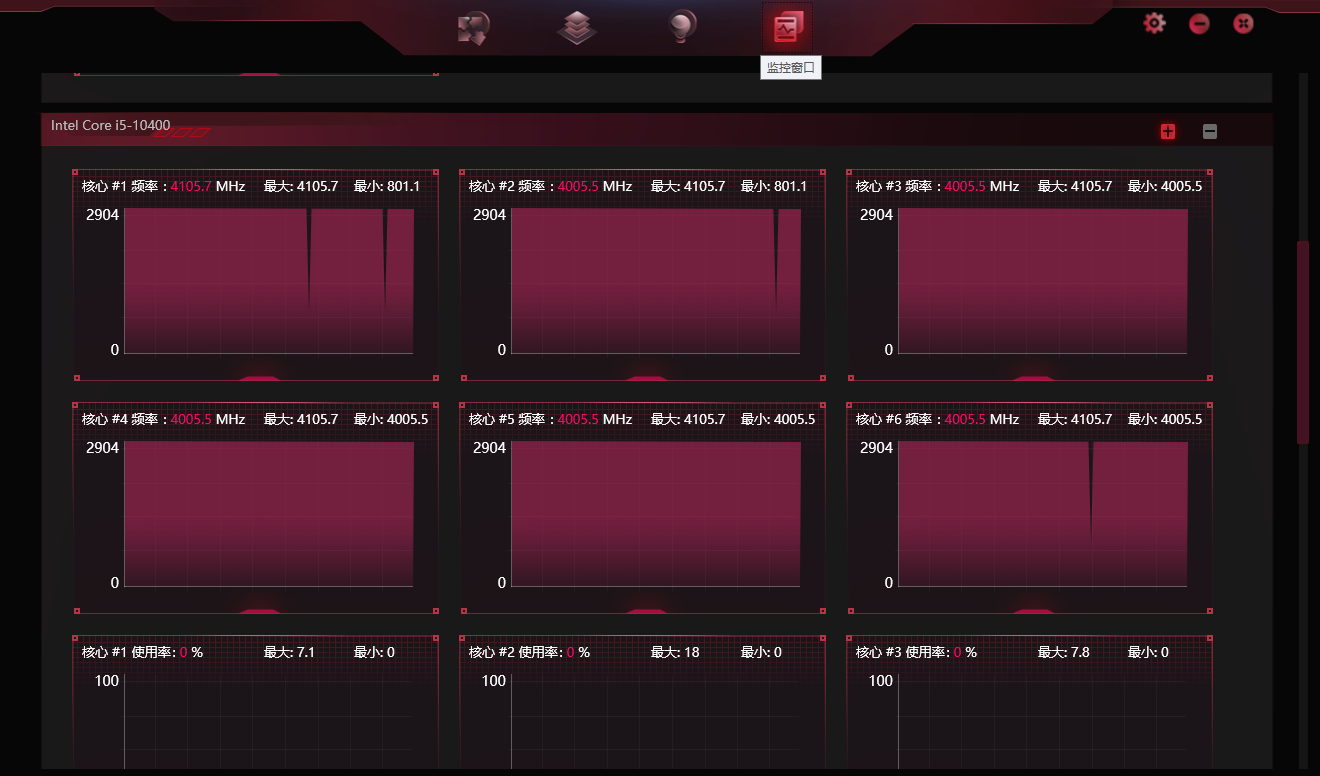The width and height of the screenshot is (1320, 776).
Task: Click the 核心 #1 使用率 title label
Action: [128, 652]
